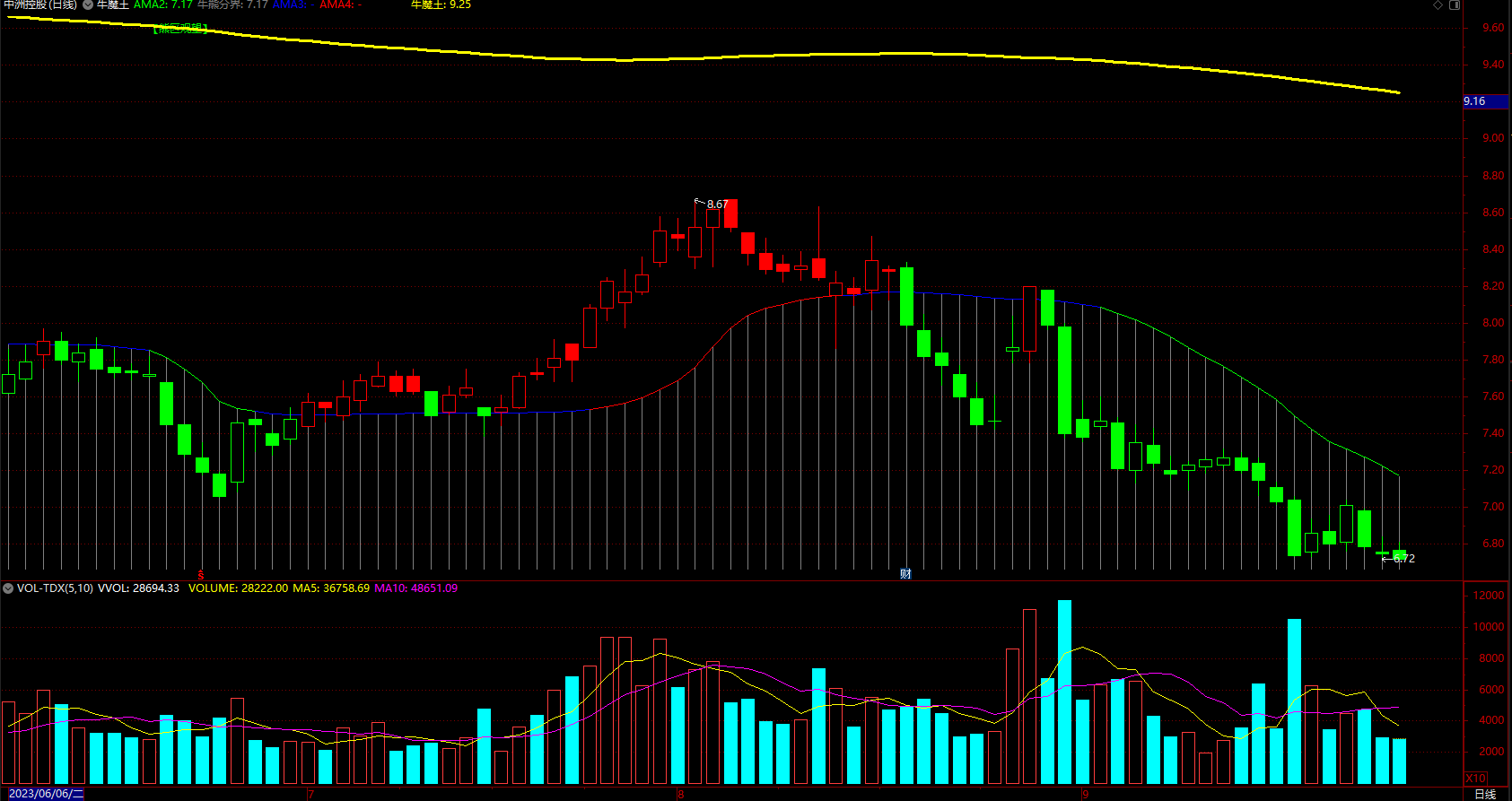This screenshot has width=1512, height=801.
Task: Open the main indicator dropdown beside 牛魔王
Action: tap(88, 4)
